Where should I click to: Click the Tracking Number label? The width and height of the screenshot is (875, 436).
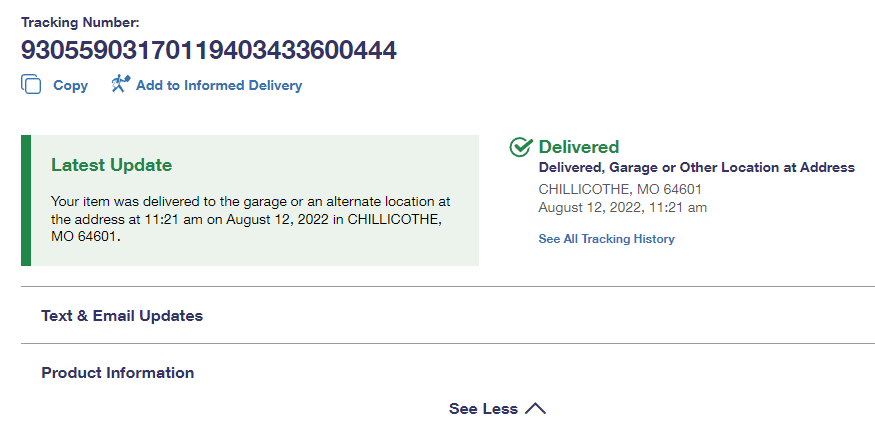80,22
